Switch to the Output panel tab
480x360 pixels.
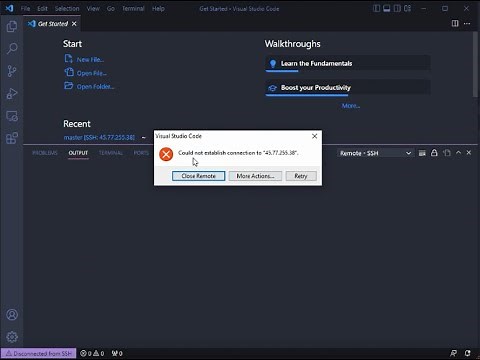tap(78, 153)
